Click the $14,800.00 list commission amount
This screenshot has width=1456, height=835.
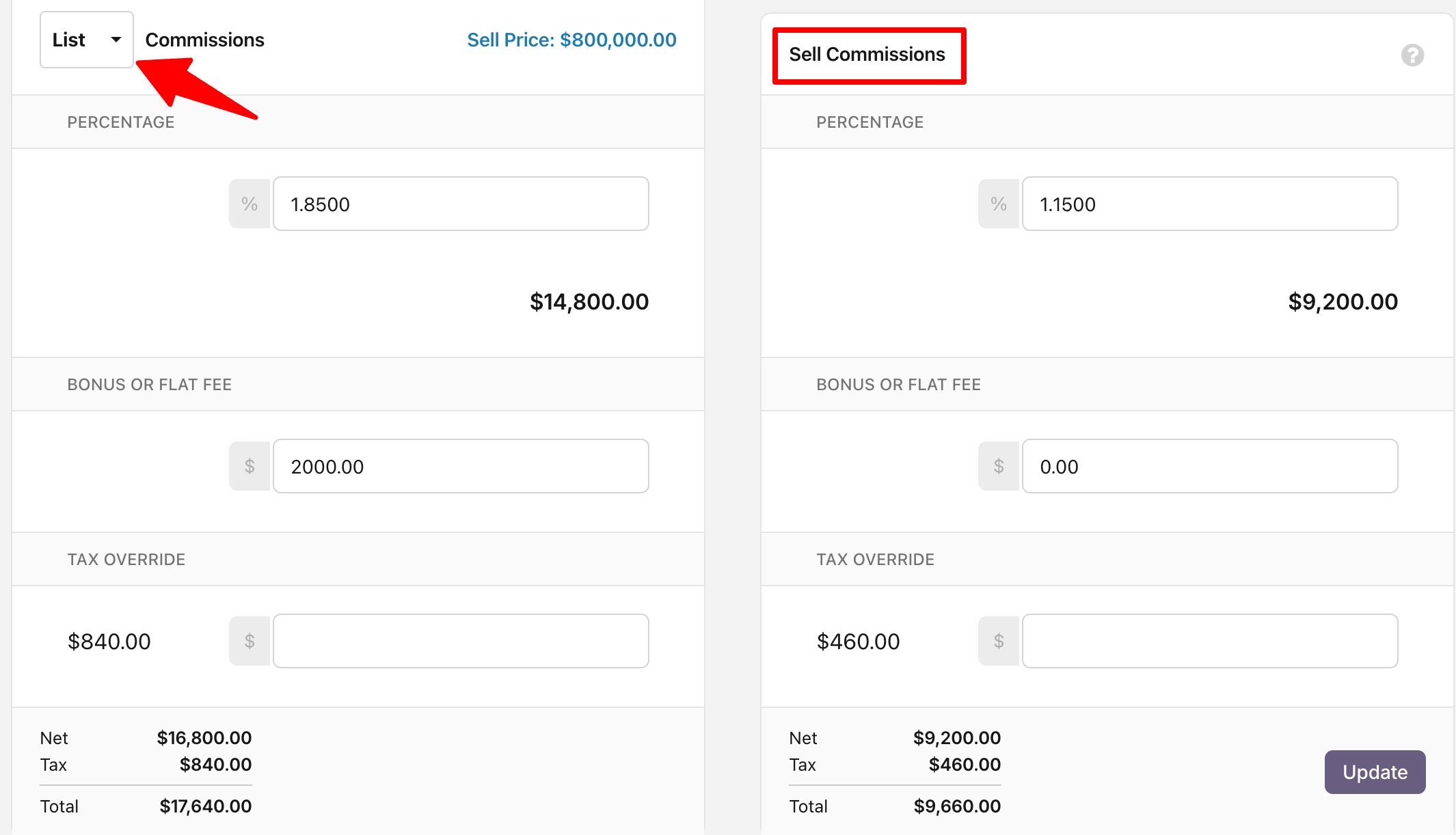click(x=589, y=301)
